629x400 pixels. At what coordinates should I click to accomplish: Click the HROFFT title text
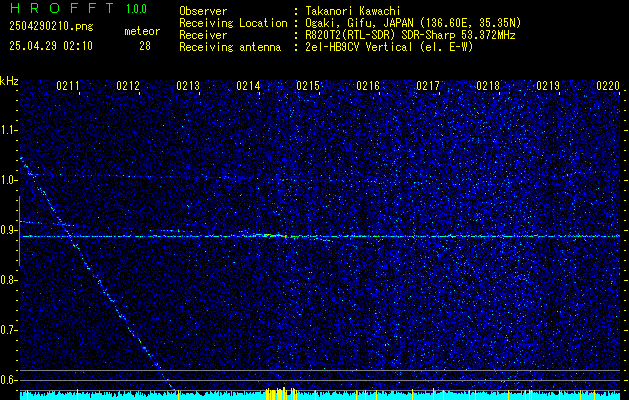point(62,8)
